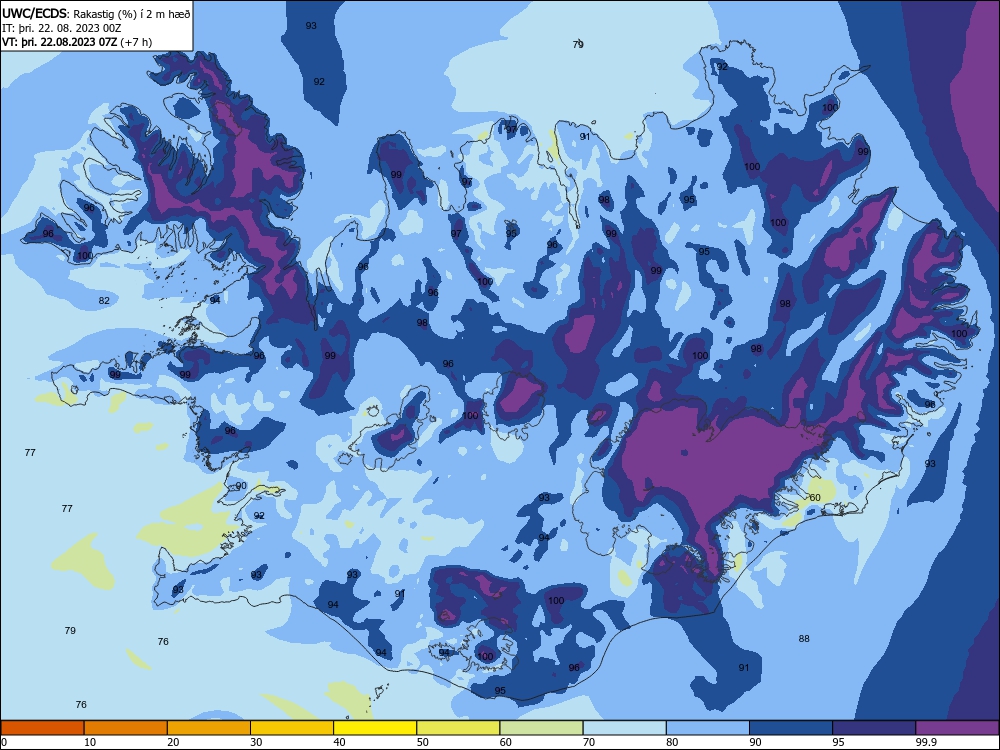Click the legend tick label '0'
The width and height of the screenshot is (1000, 750).
(4, 742)
